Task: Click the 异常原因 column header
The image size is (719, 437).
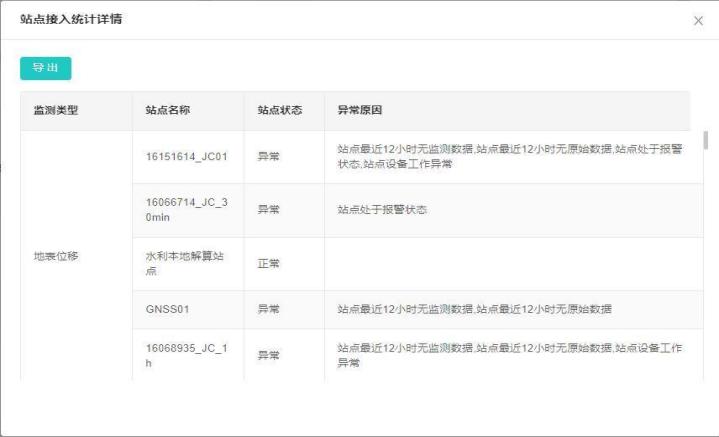Action: 360,110
